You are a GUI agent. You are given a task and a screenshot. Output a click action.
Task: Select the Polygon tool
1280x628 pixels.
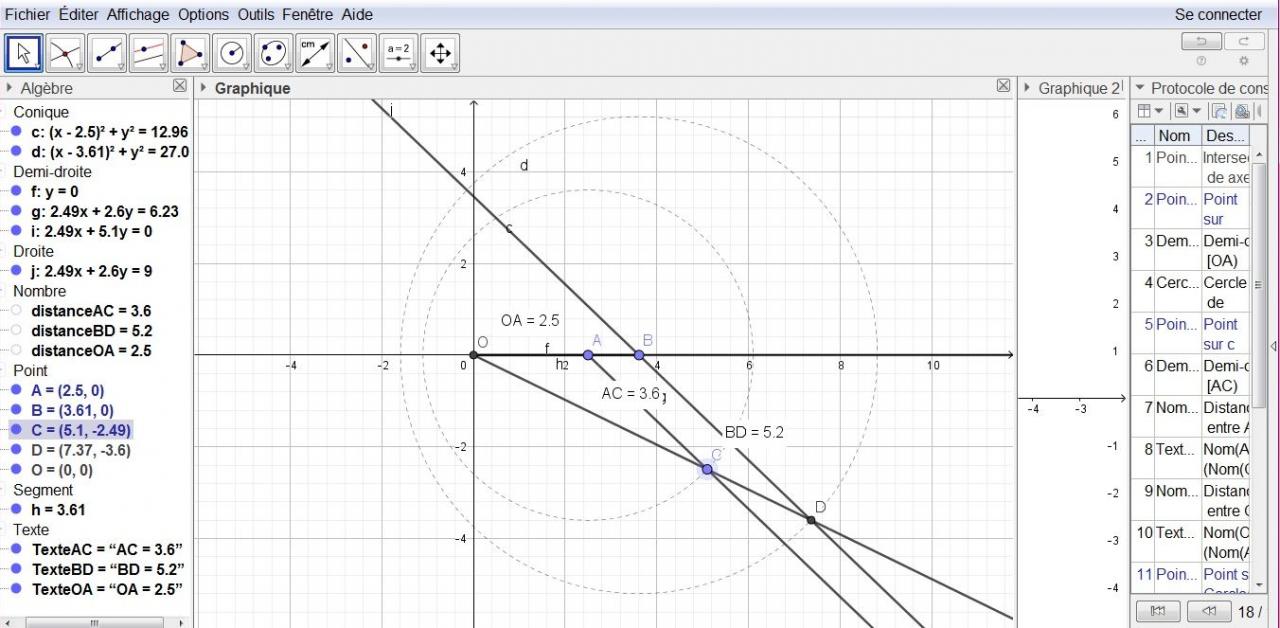click(190, 53)
